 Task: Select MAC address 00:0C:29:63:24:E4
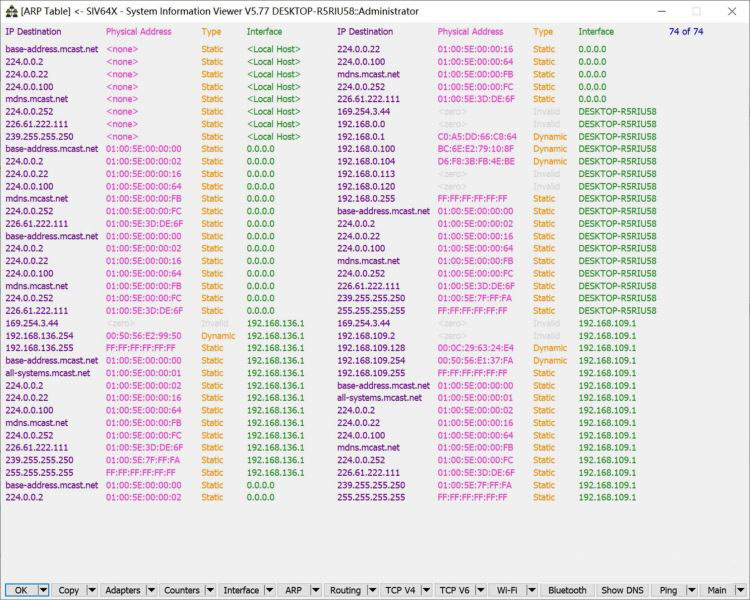click(x=475, y=348)
